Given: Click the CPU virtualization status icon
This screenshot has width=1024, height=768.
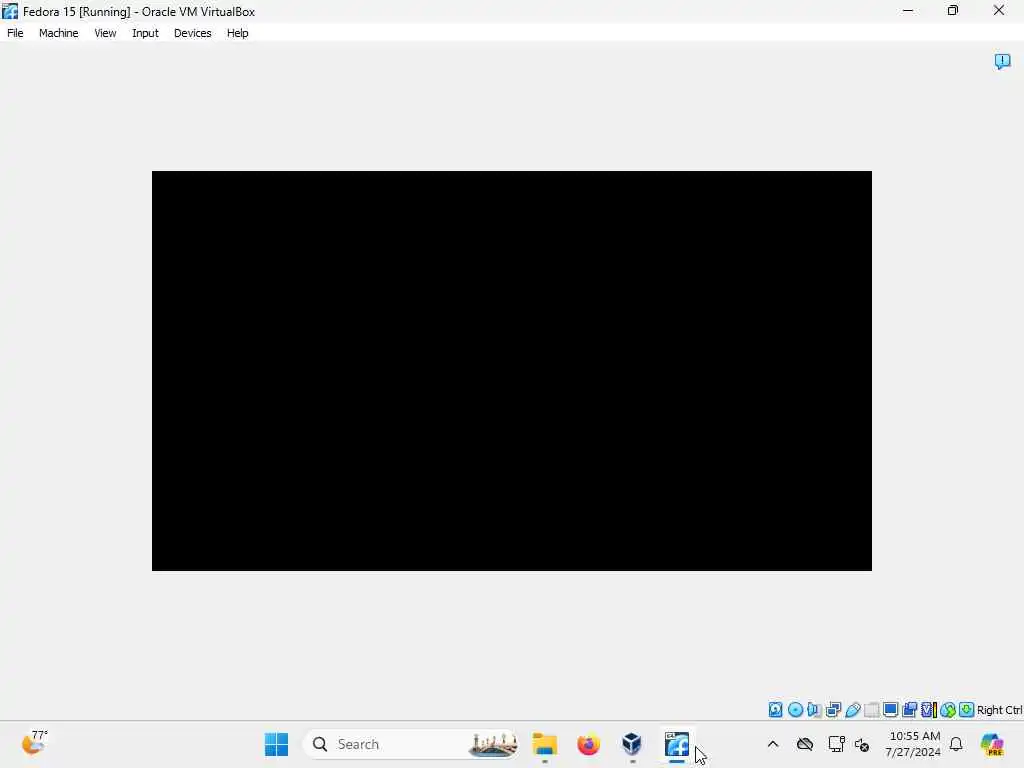Looking at the screenshot, I should (x=929, y=709).
